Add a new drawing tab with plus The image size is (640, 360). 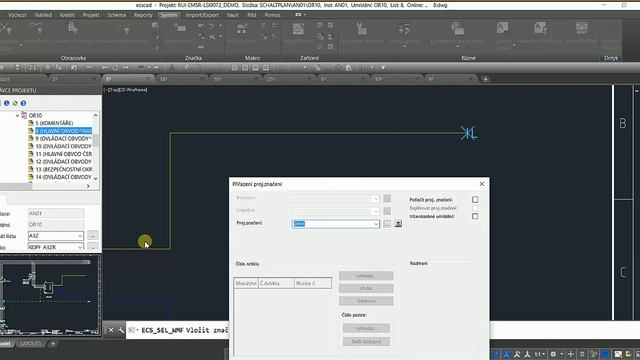pos(485,79)
